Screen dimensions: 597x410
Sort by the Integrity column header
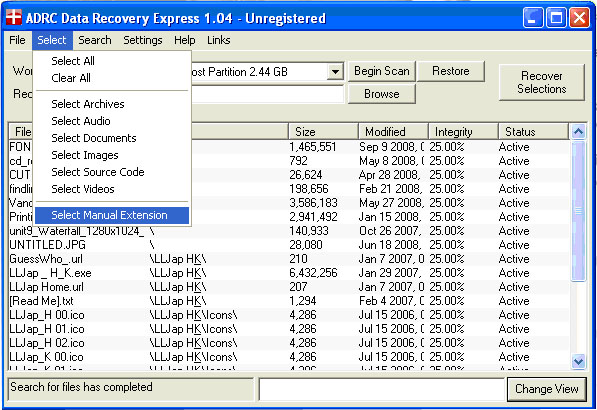463,132
